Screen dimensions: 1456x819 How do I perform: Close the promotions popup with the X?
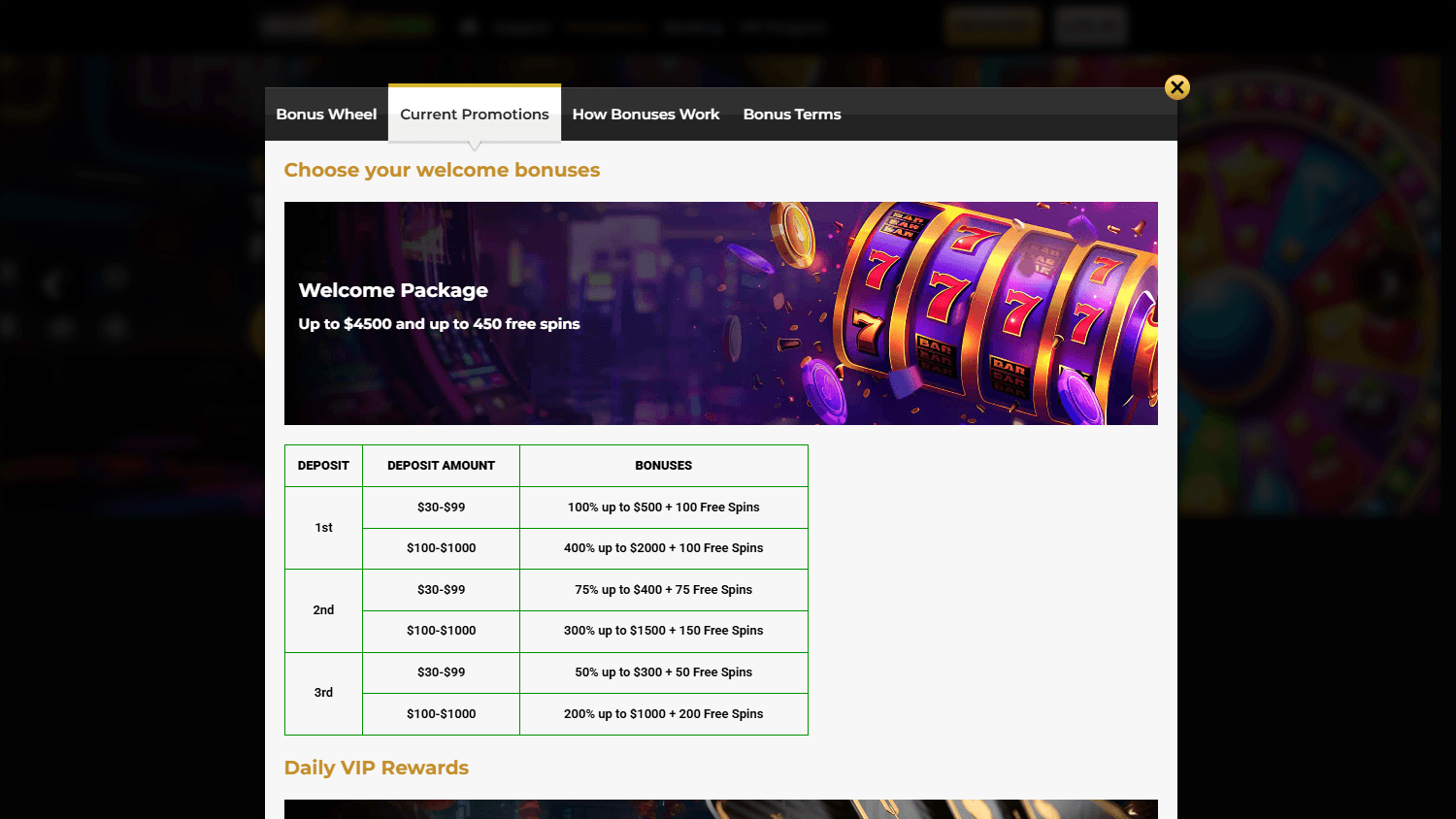pyautogui.click(x=1177, y=87)
